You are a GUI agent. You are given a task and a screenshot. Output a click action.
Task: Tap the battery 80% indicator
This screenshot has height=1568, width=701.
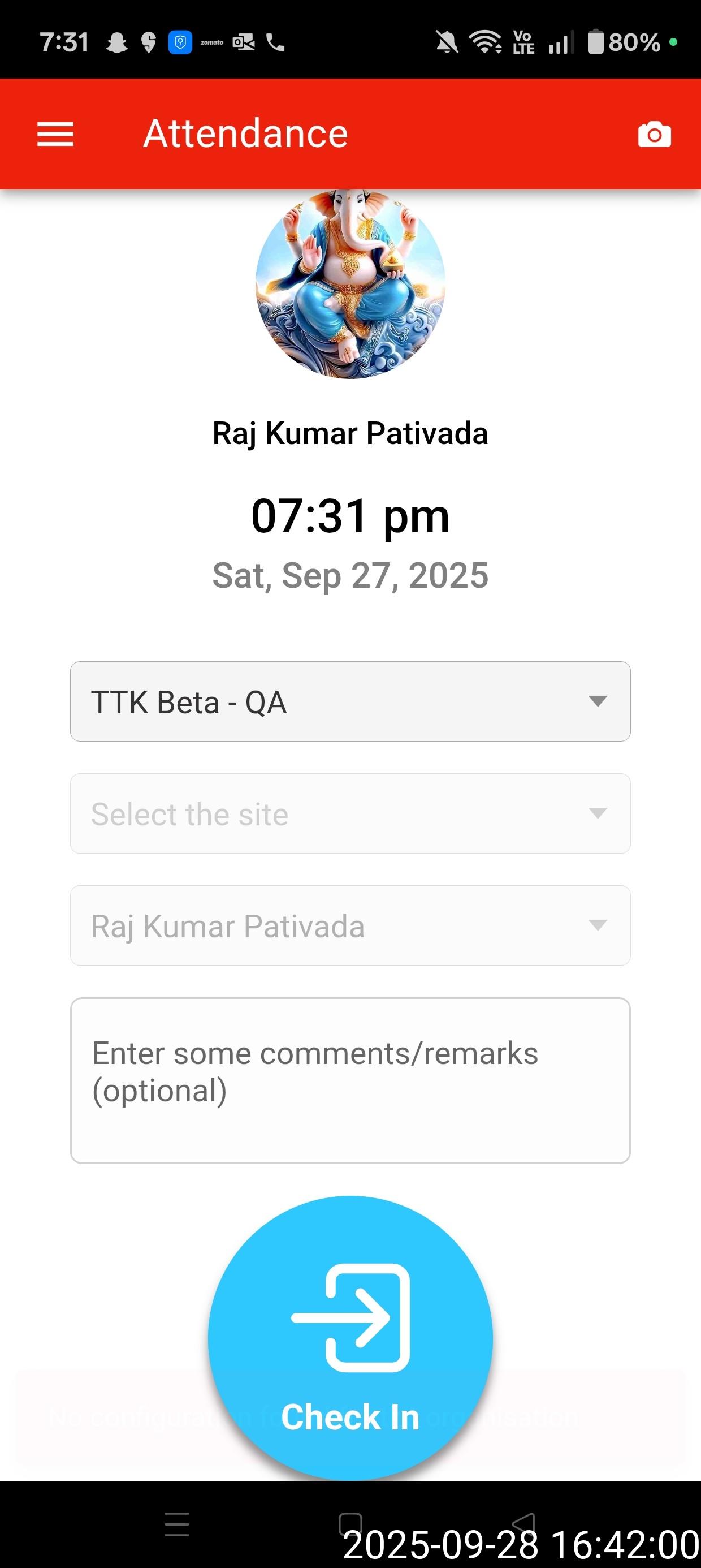click(x=624, y=42)
